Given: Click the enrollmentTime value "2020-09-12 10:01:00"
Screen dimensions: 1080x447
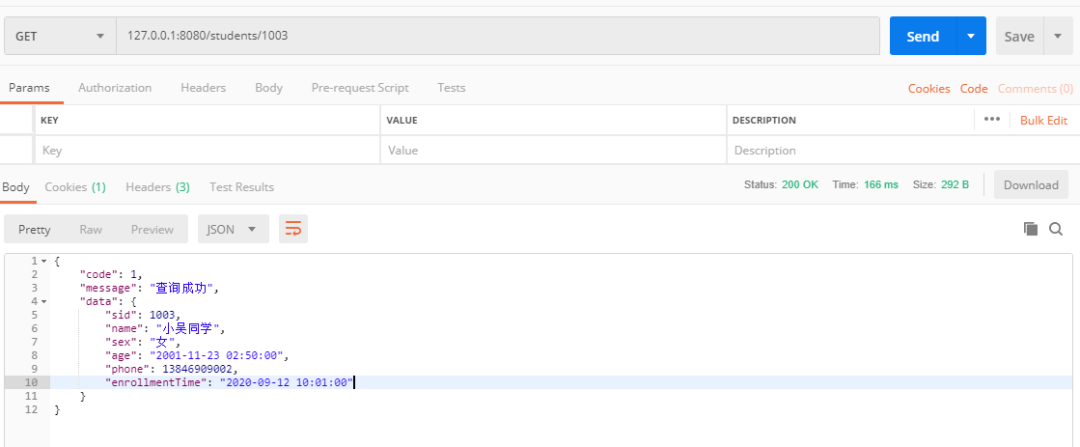Looking at the screenshot, I should click(x=286, y=382).
